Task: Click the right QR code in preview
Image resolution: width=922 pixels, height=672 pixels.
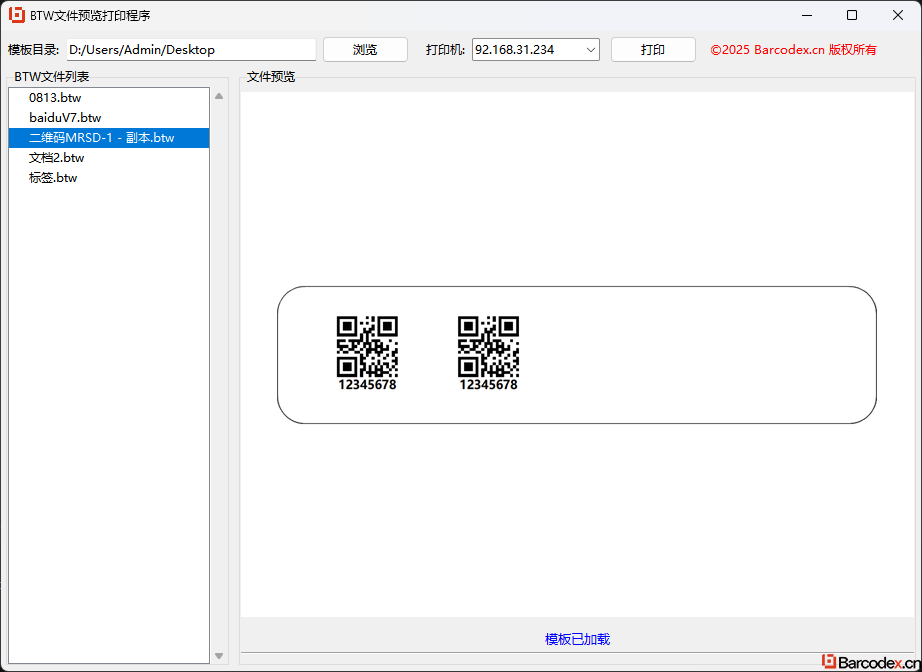Action: tap(488, 346)
